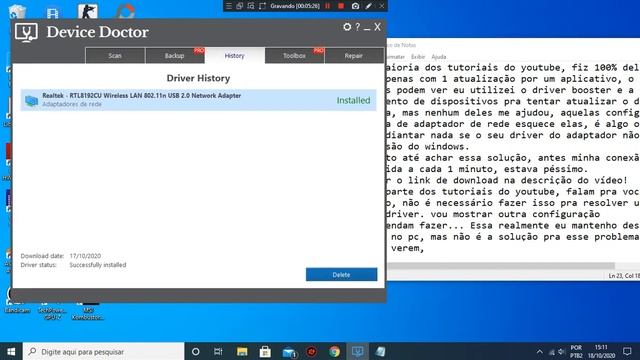Delete the selected driver history entry
640x360 pixels.
pyautogui.click(x=341, y=275)
